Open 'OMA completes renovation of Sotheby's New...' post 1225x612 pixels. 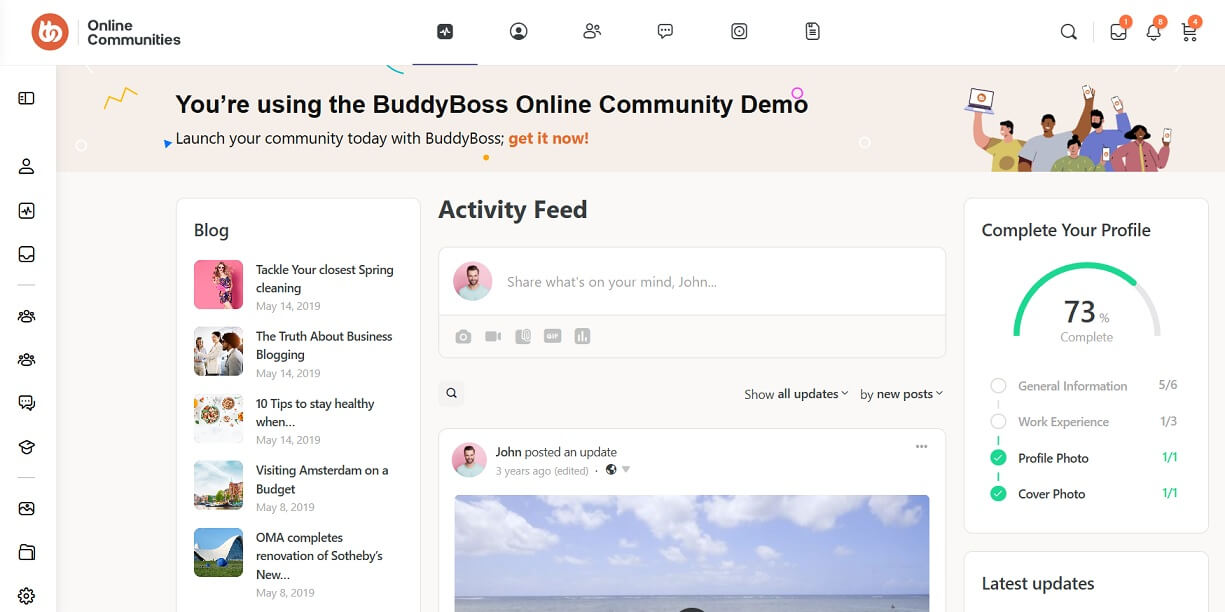(319, 556)
